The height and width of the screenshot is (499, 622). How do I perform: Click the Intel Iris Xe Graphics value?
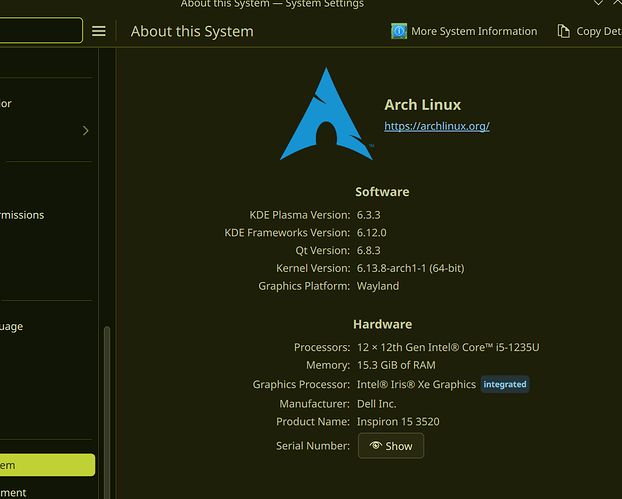(416, 384)
